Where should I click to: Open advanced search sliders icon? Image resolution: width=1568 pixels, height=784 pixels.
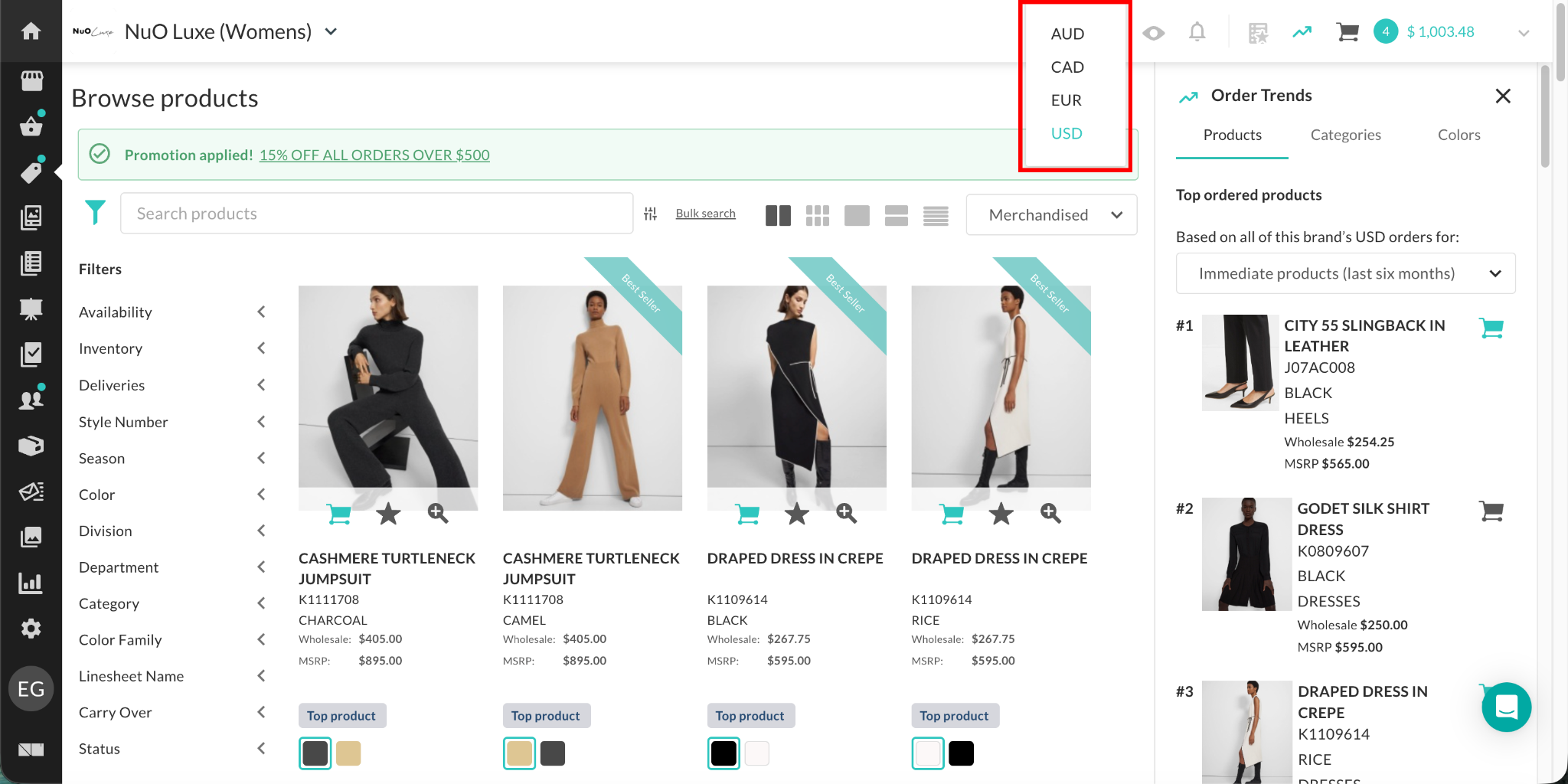pos(650,214)
